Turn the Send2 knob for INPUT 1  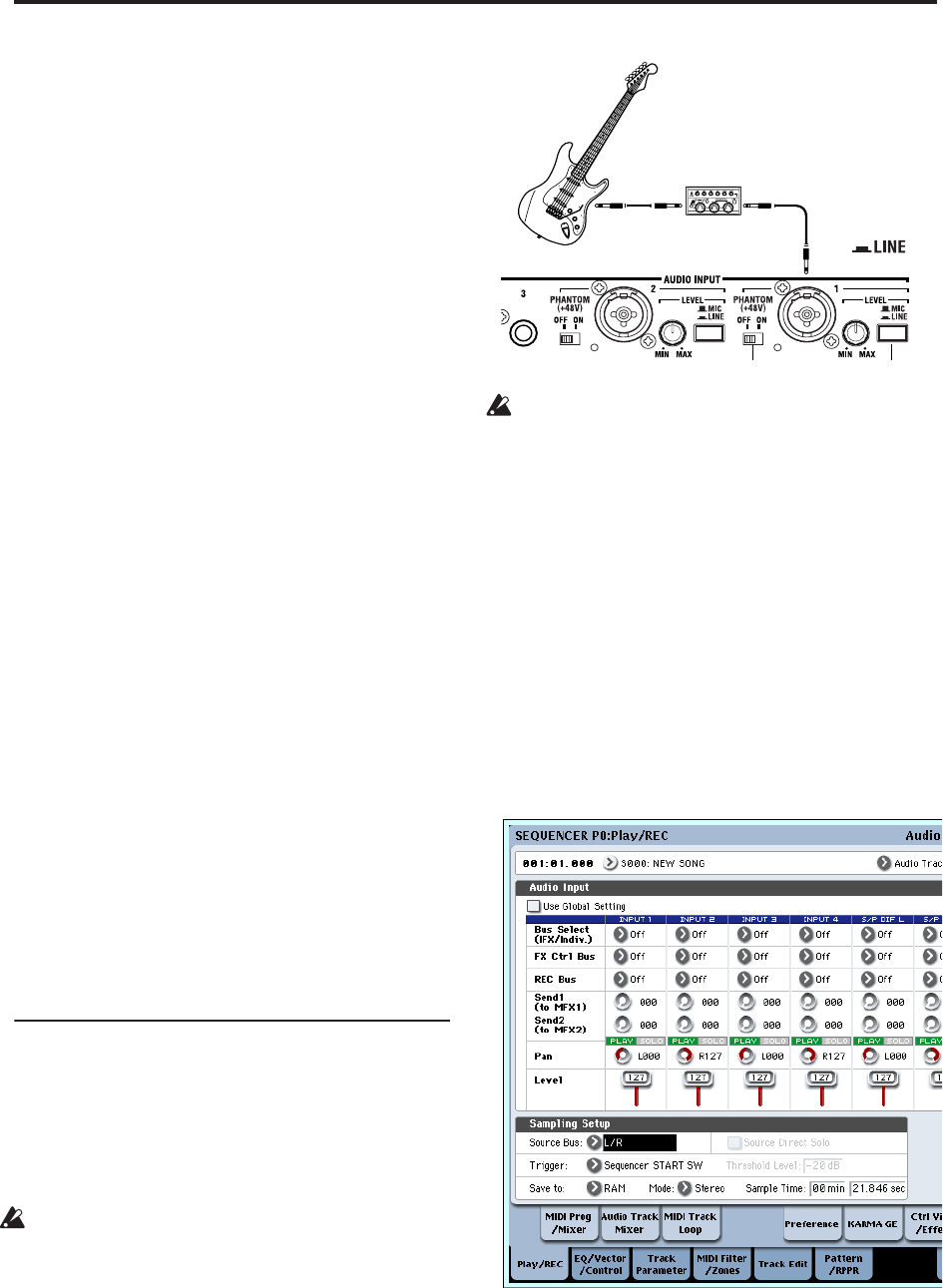click(623, 1025)
